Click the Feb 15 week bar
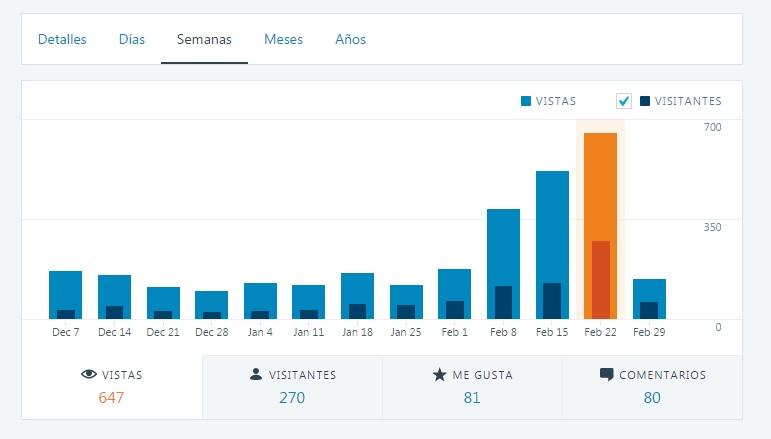 point(552,245)
